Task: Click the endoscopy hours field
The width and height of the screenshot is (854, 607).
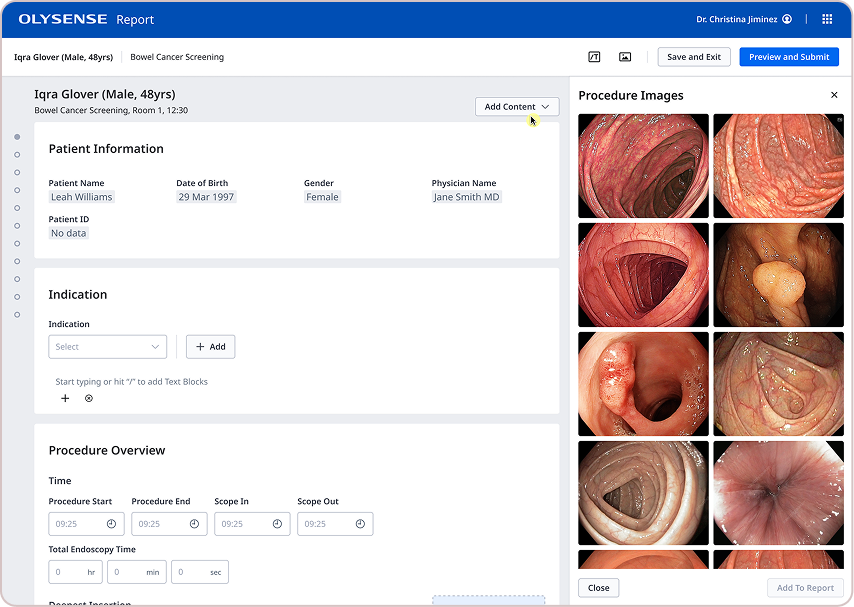Action: coord(75,572)
